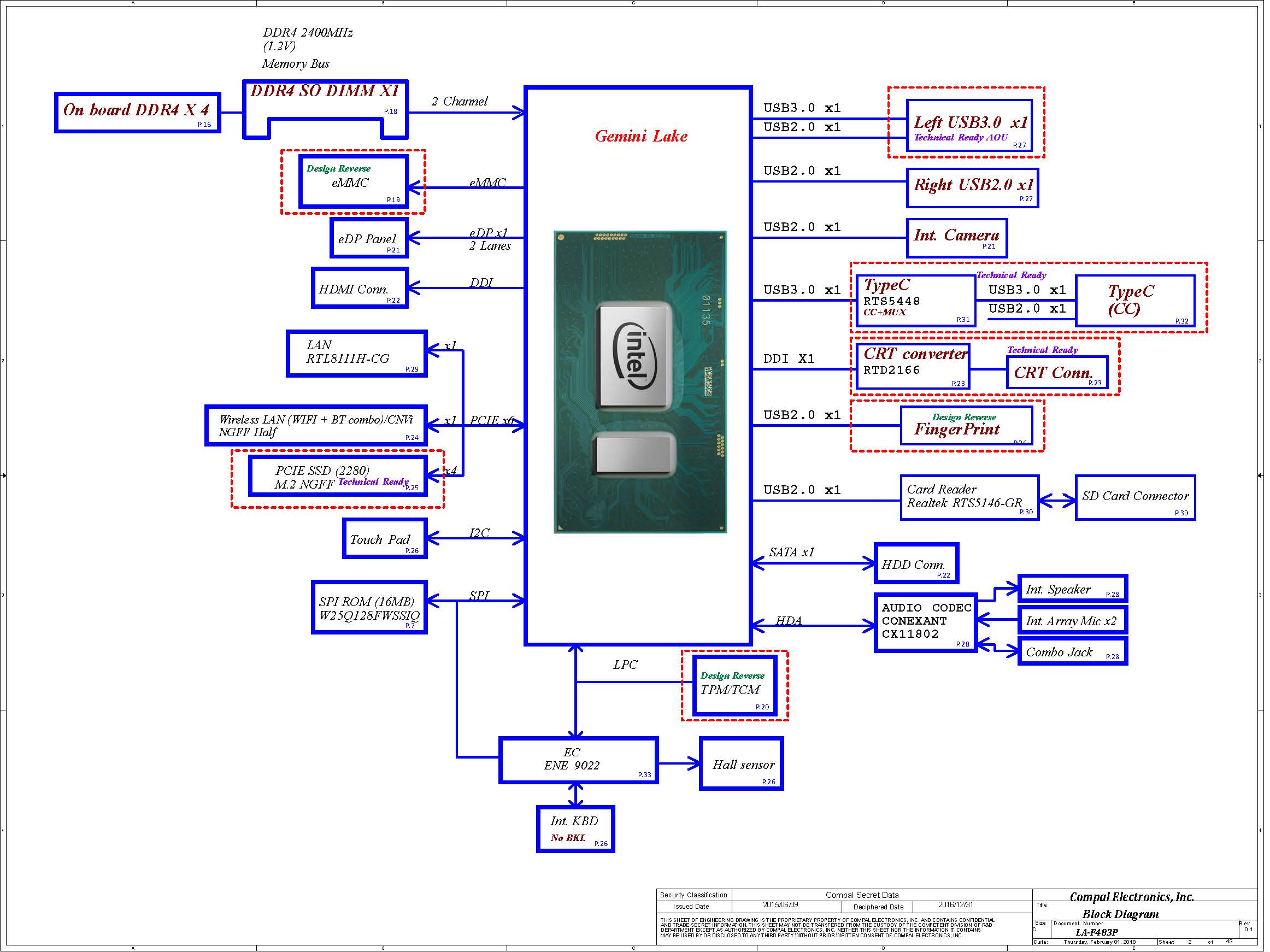Click the On board DDR4 X 4 block

[138, 113]
